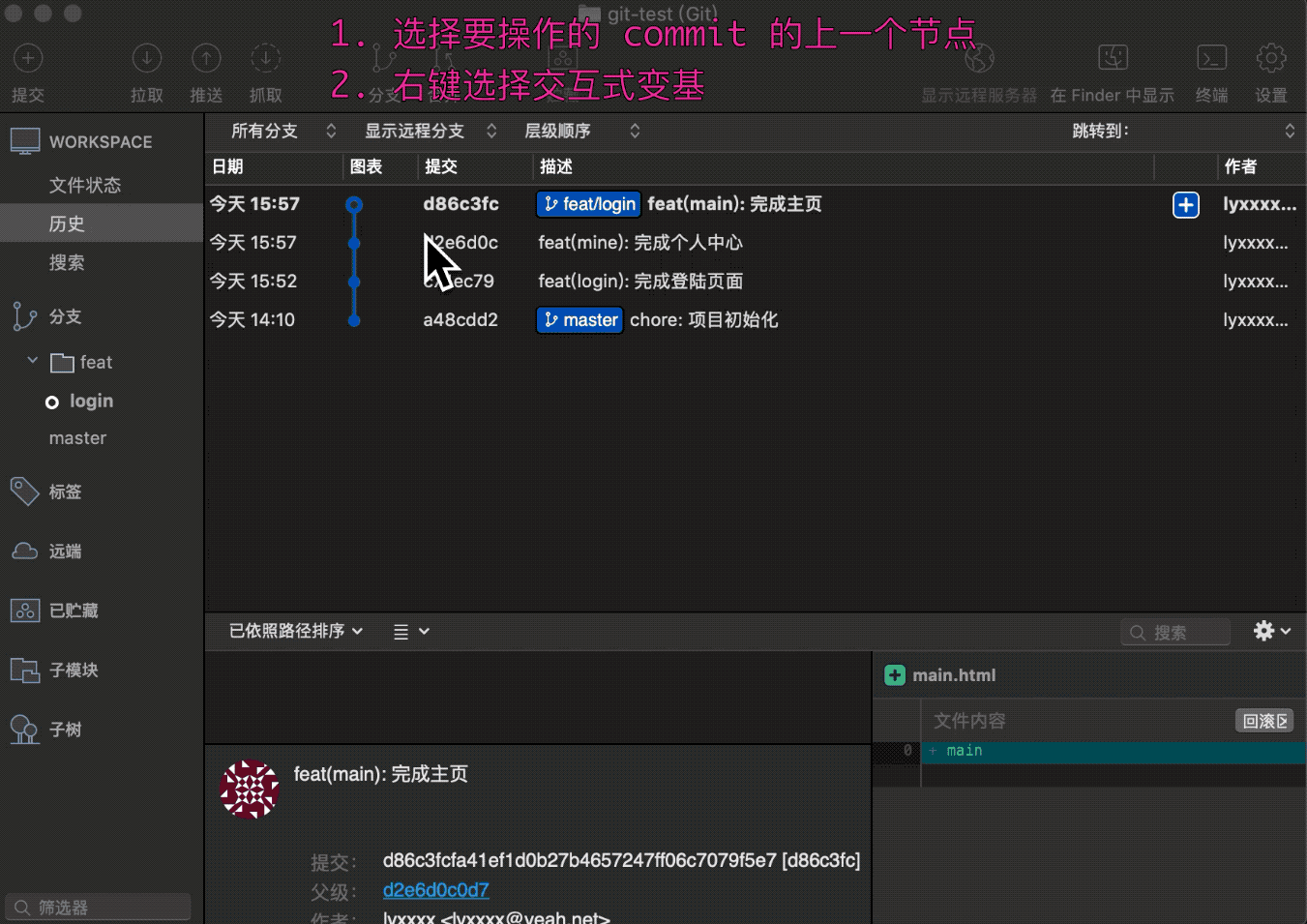Click the current-branch circle beside login
This screenshot has height=924, width=1307.
point(52,402)
